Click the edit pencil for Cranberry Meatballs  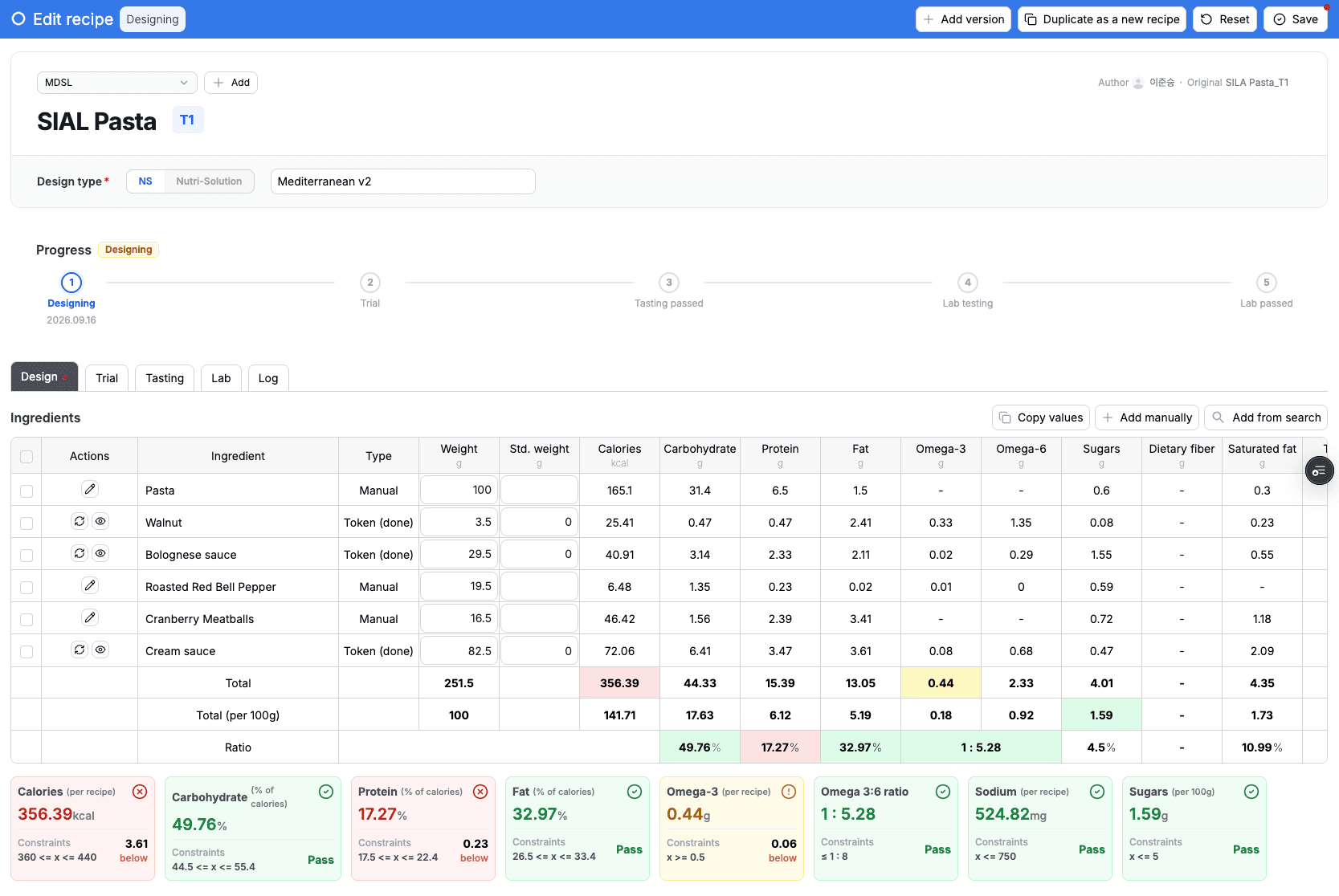point(90,617)
